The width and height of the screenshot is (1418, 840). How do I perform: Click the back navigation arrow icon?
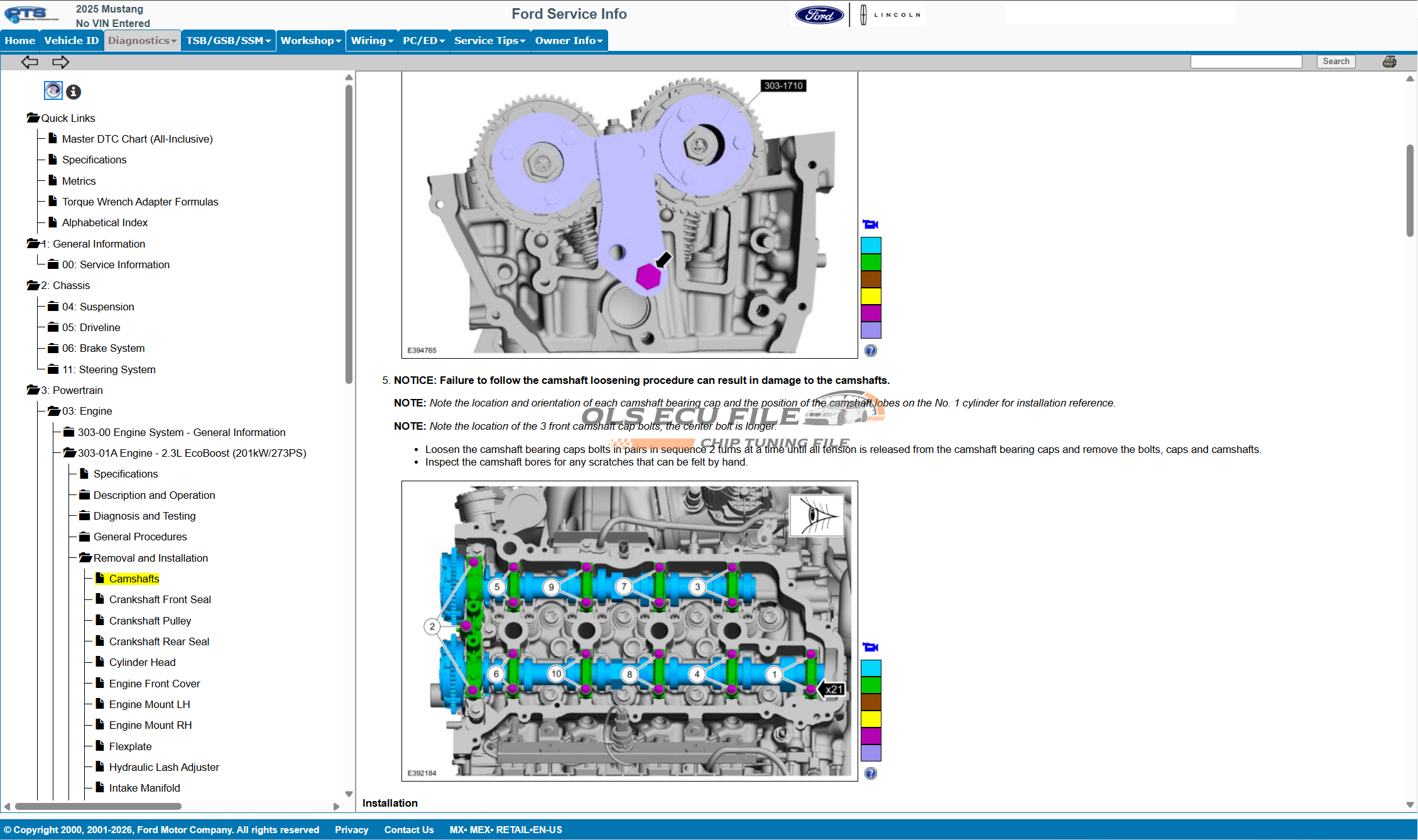[x=30, y=62]
